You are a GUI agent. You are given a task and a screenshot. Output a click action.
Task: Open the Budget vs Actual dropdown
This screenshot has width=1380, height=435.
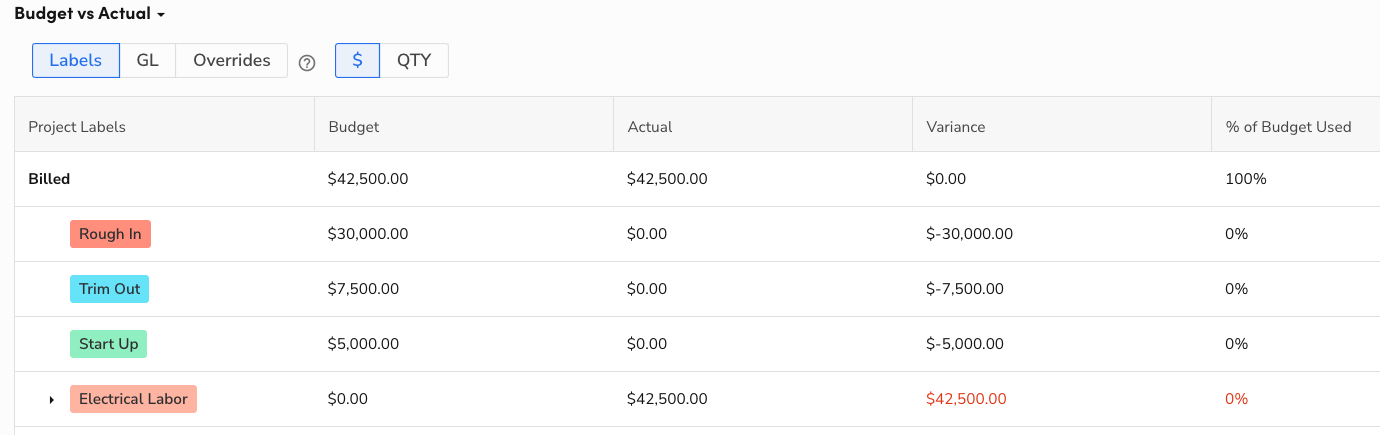click(89, 14)
